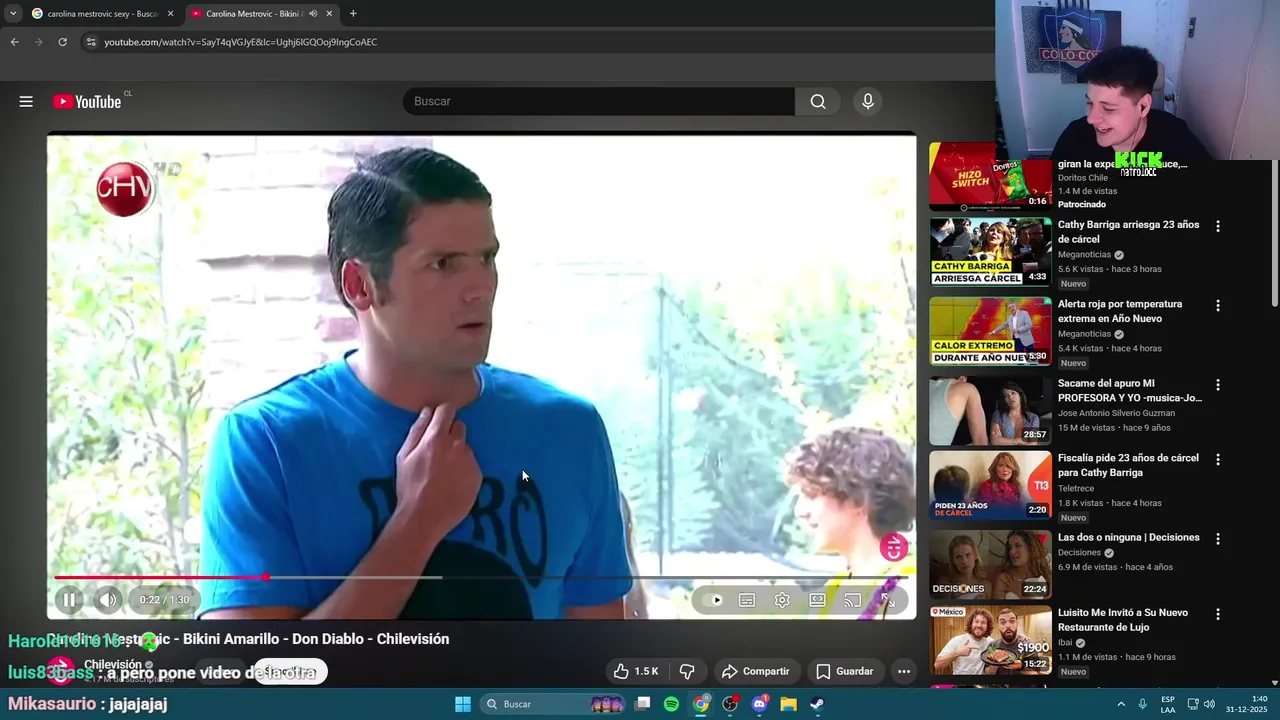Click the system tray microphone icon

click(x=1142, y=704)
